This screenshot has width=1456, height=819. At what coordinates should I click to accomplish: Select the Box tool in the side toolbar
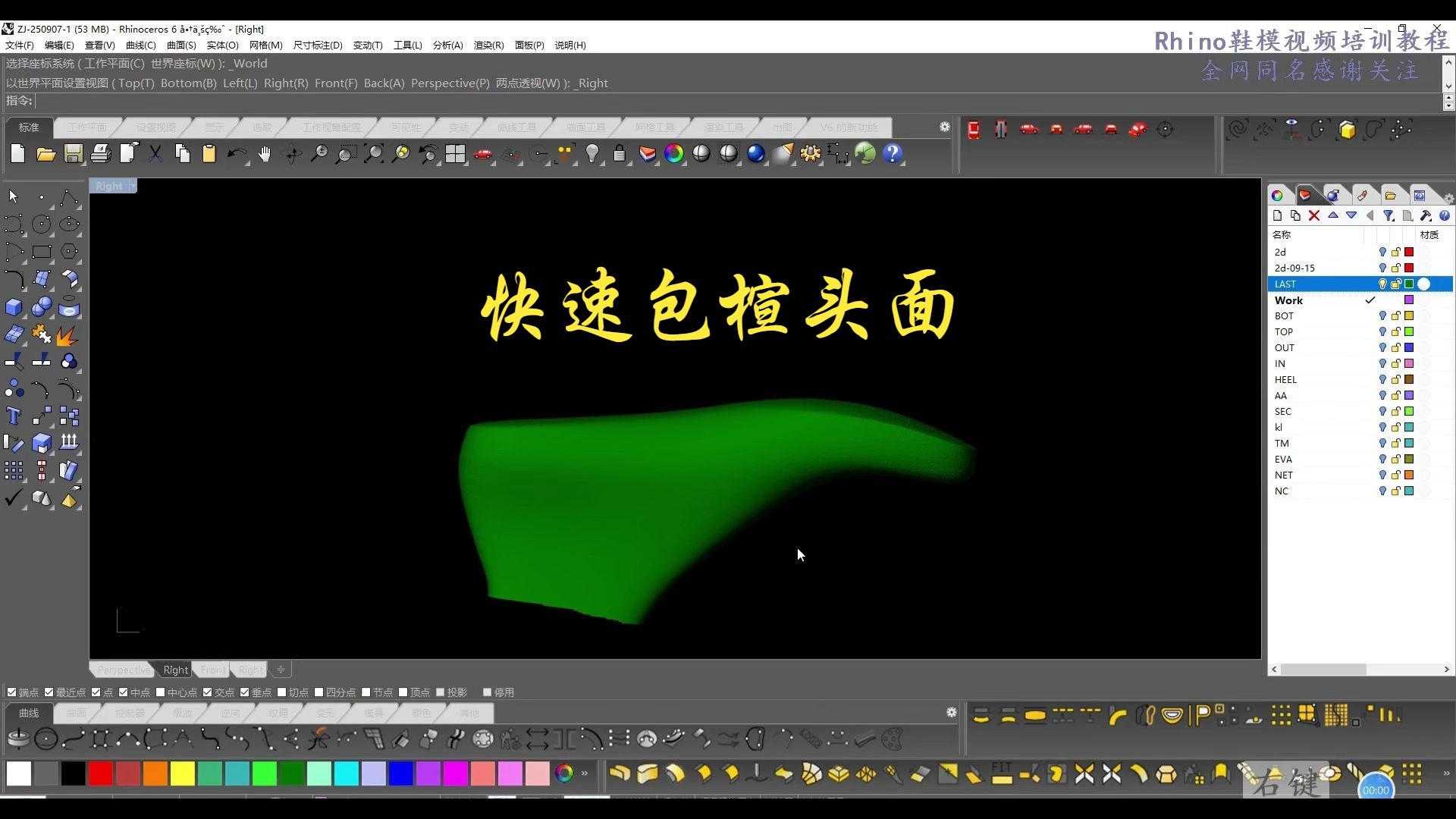[x=14, y=307]
